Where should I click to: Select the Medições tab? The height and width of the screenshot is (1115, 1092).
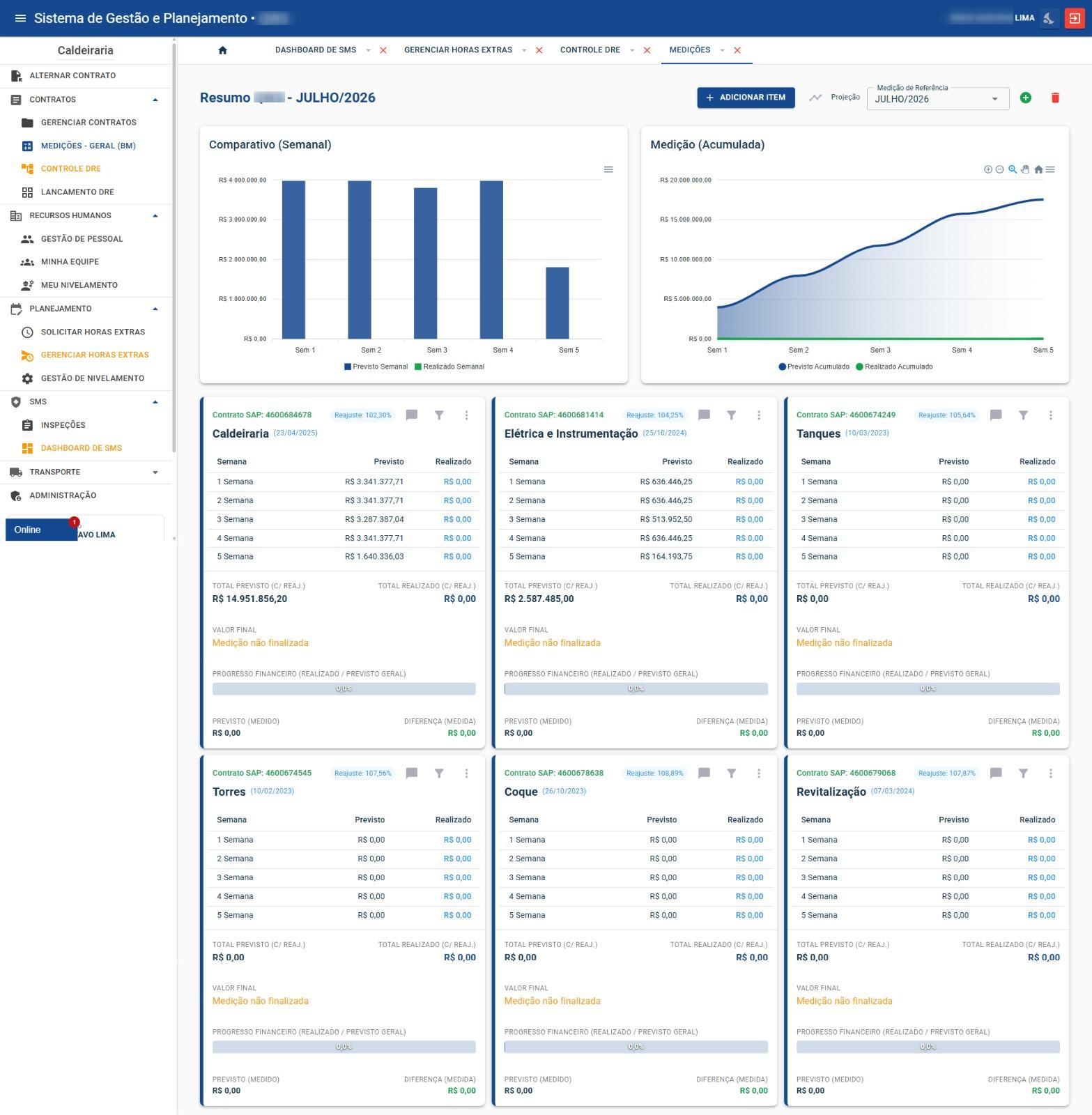[x=690, y=50]
